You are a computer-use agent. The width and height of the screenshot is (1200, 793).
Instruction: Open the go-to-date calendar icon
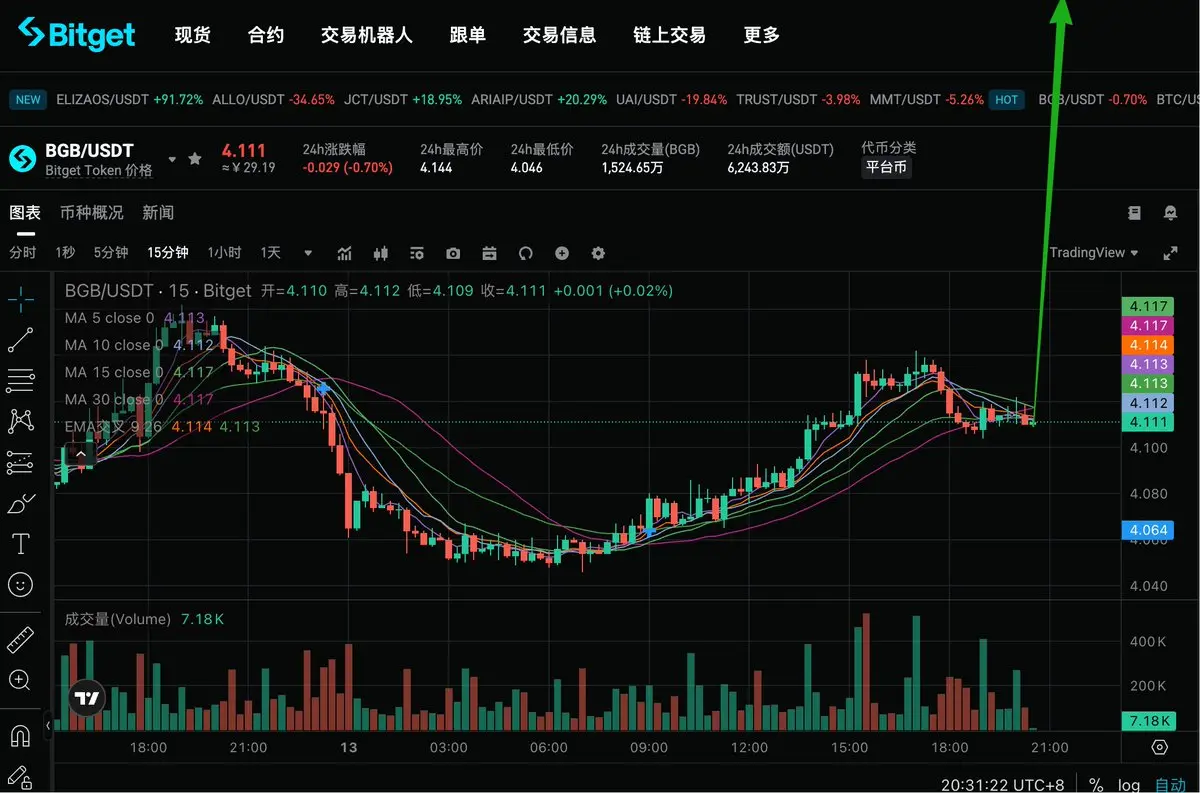489,253
